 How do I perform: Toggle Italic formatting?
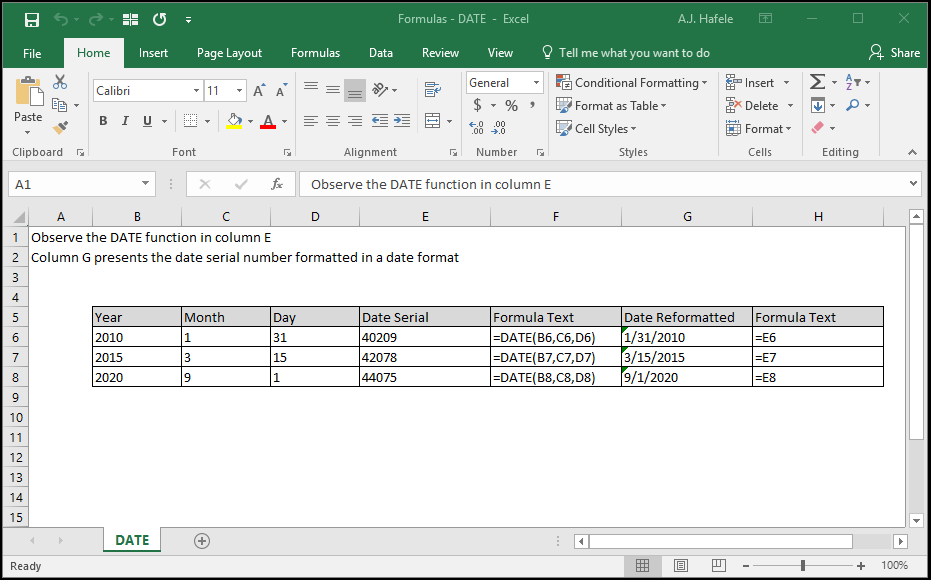coord(125,121)
